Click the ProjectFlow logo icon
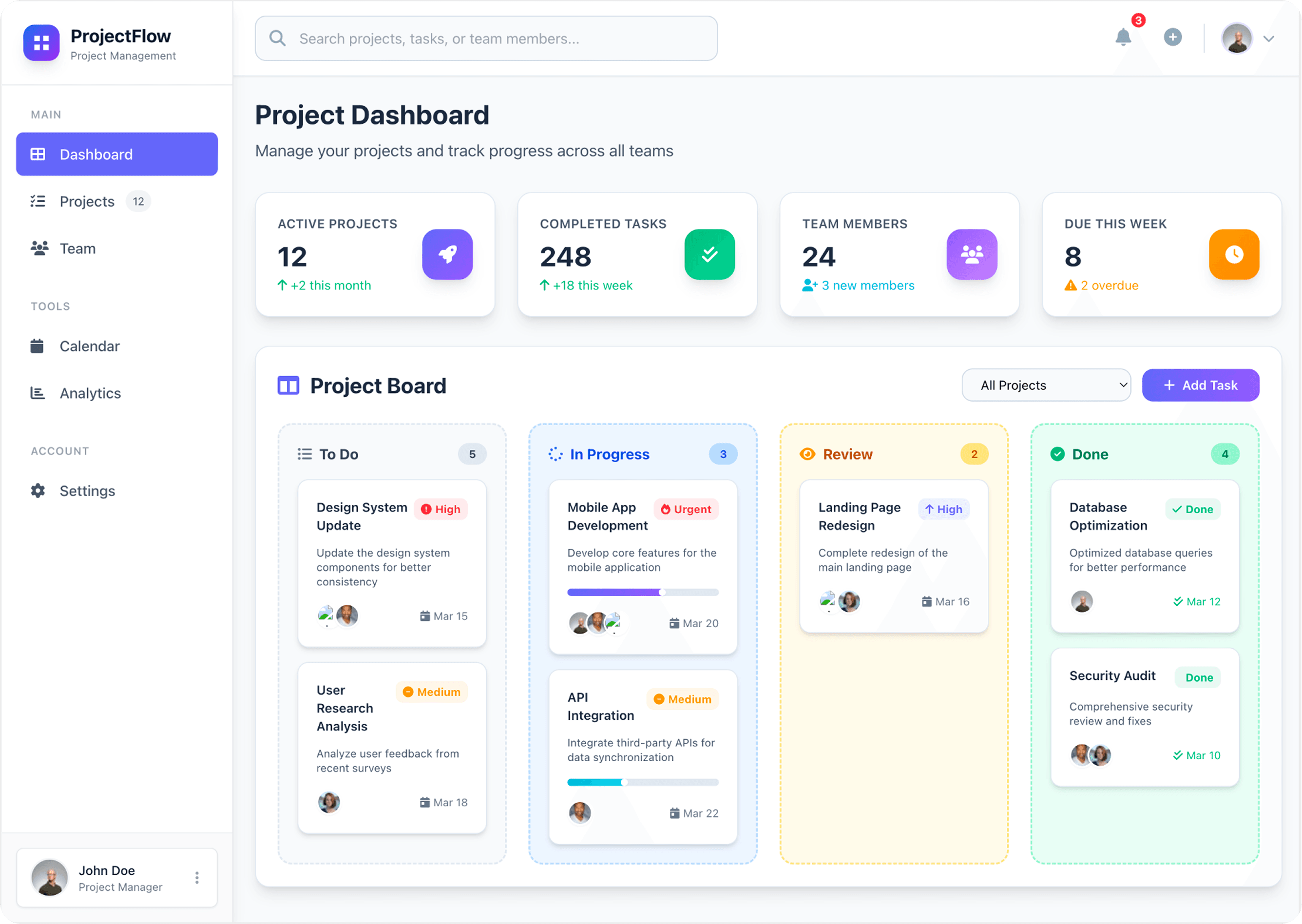The height and width of the screenshot is (924, 1302). (40, 43)
